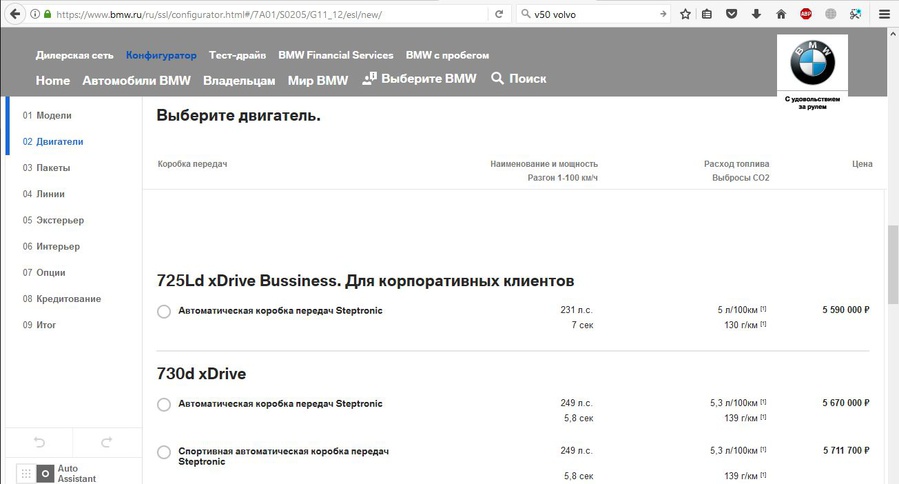Go to step 07 Опции
Image resolution: width=899 pixels, height=484 pixels.
[x=44, y=272]
